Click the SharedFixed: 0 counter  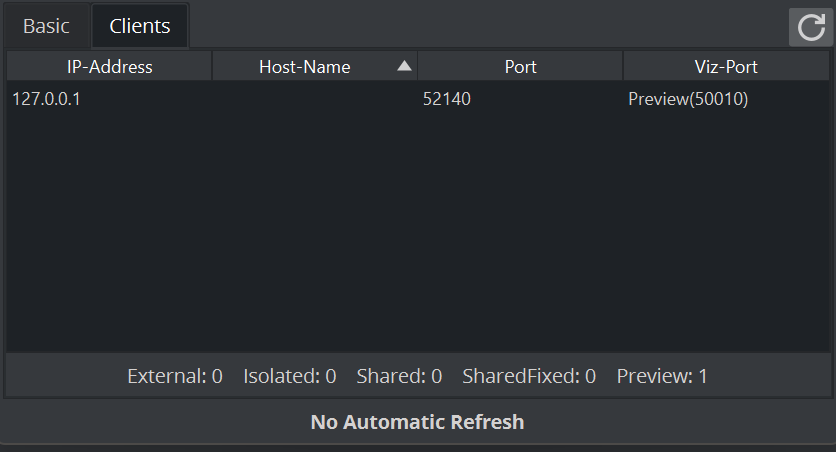529,377
